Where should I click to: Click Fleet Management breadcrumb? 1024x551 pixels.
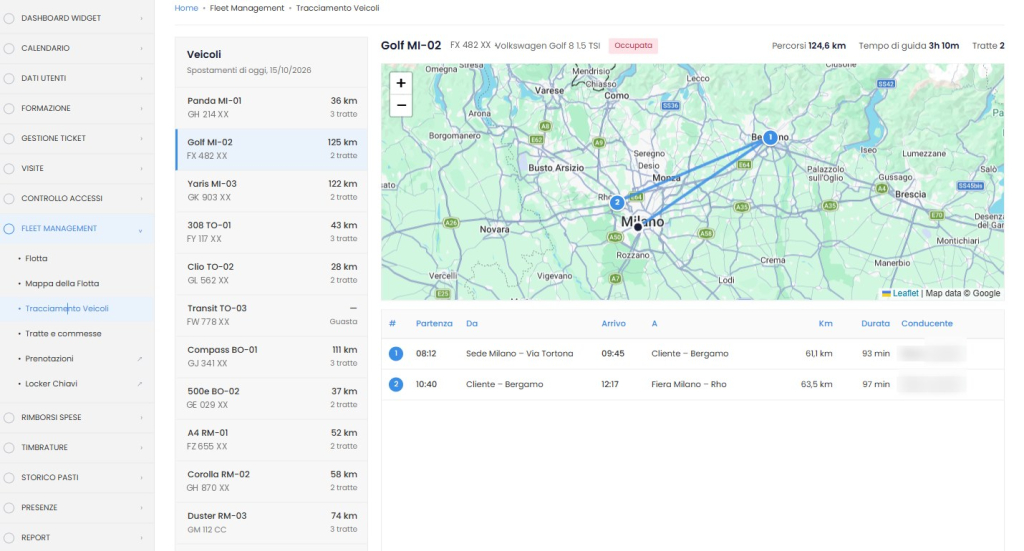[x=247, y=8]
